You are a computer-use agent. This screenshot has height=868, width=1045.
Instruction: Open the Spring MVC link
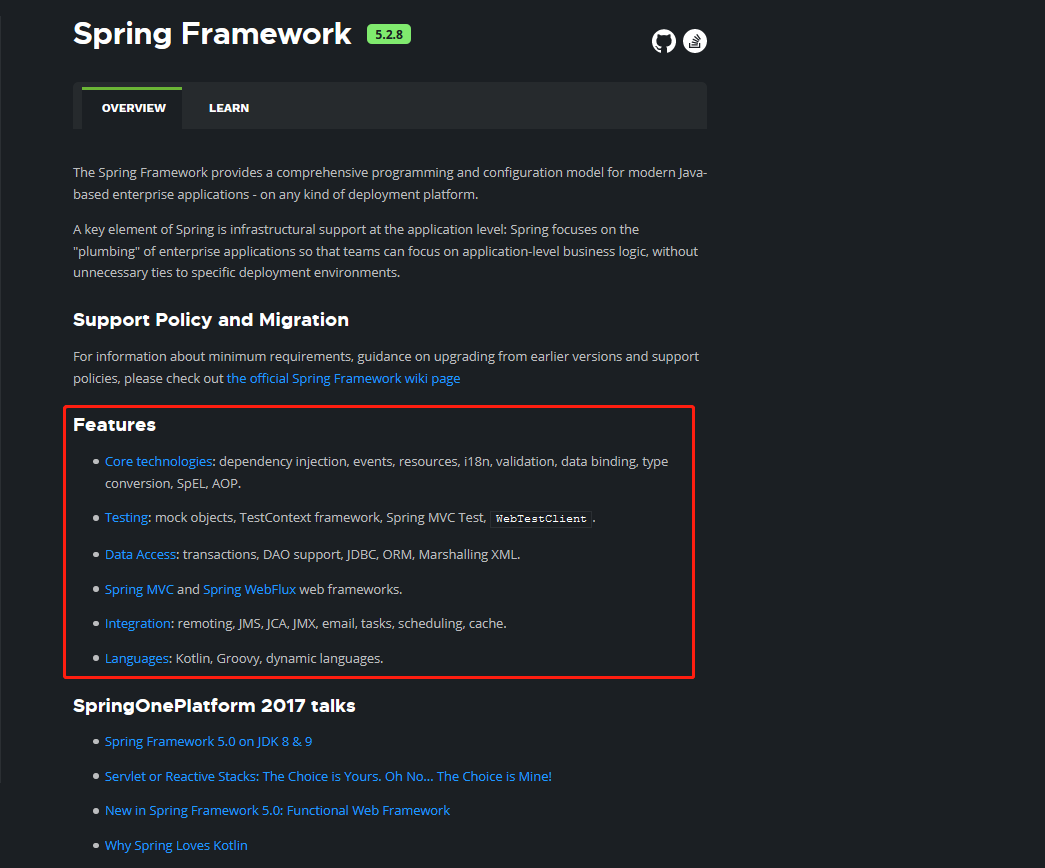139,589
